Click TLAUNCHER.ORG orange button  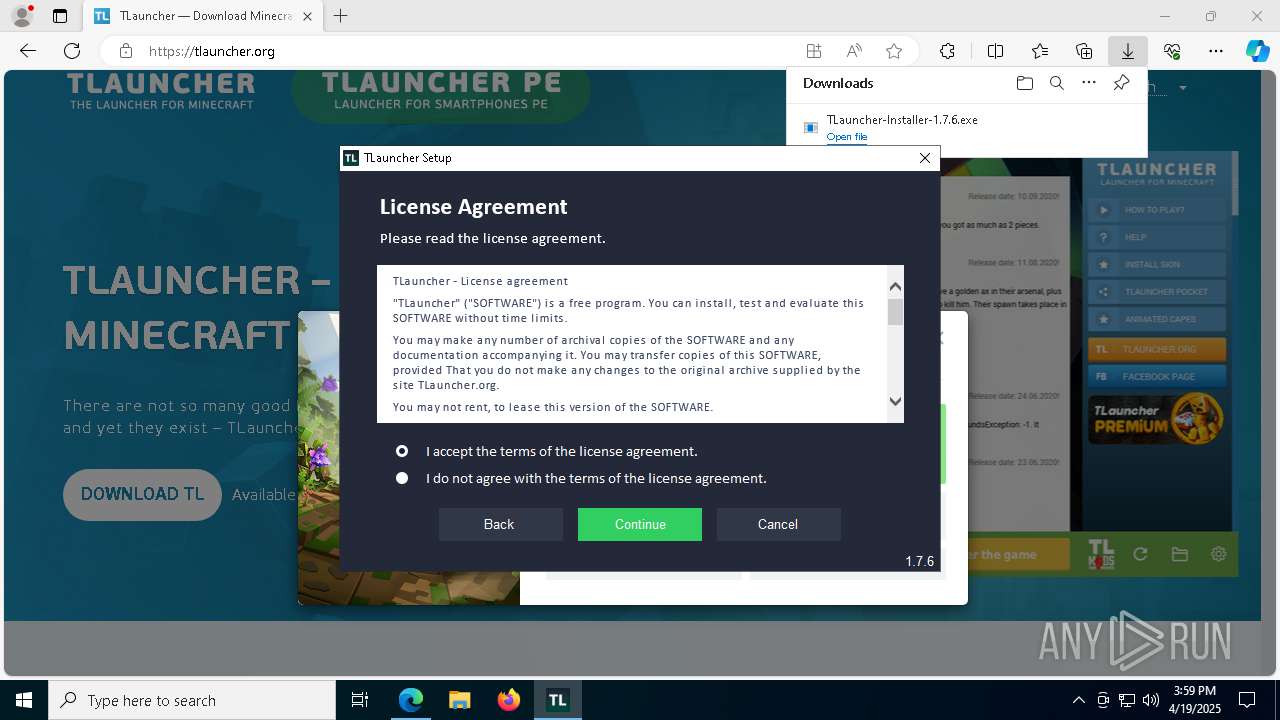1157,350
